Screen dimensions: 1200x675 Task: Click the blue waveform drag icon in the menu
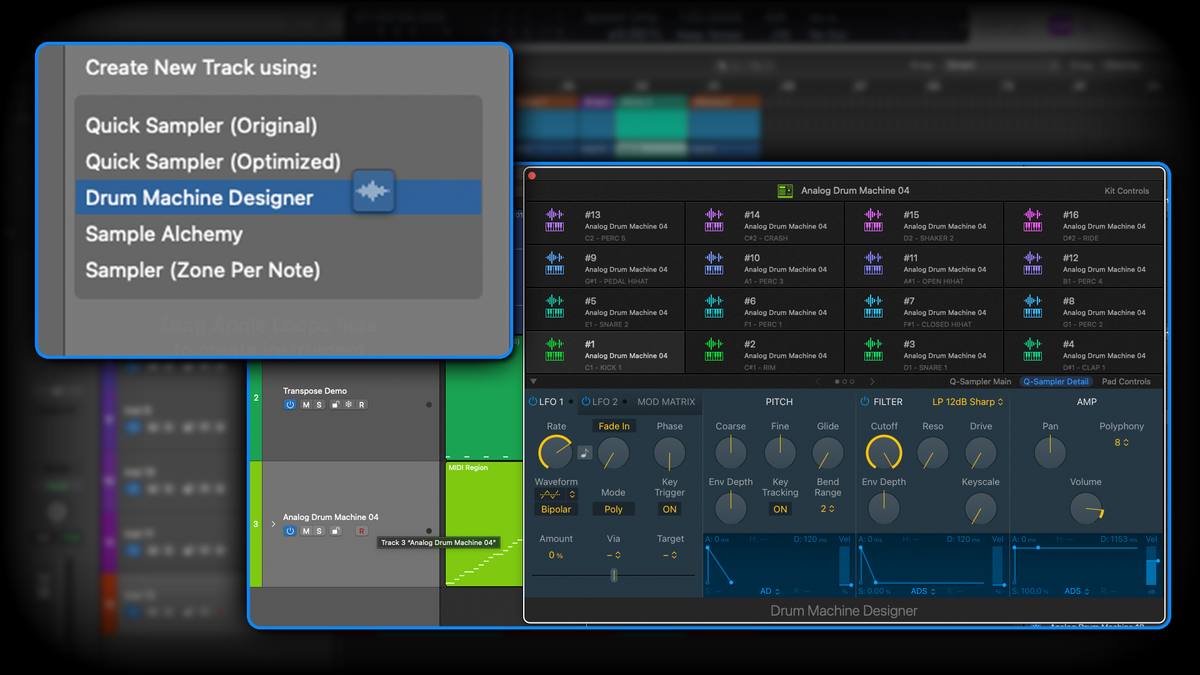click(373, 191)
